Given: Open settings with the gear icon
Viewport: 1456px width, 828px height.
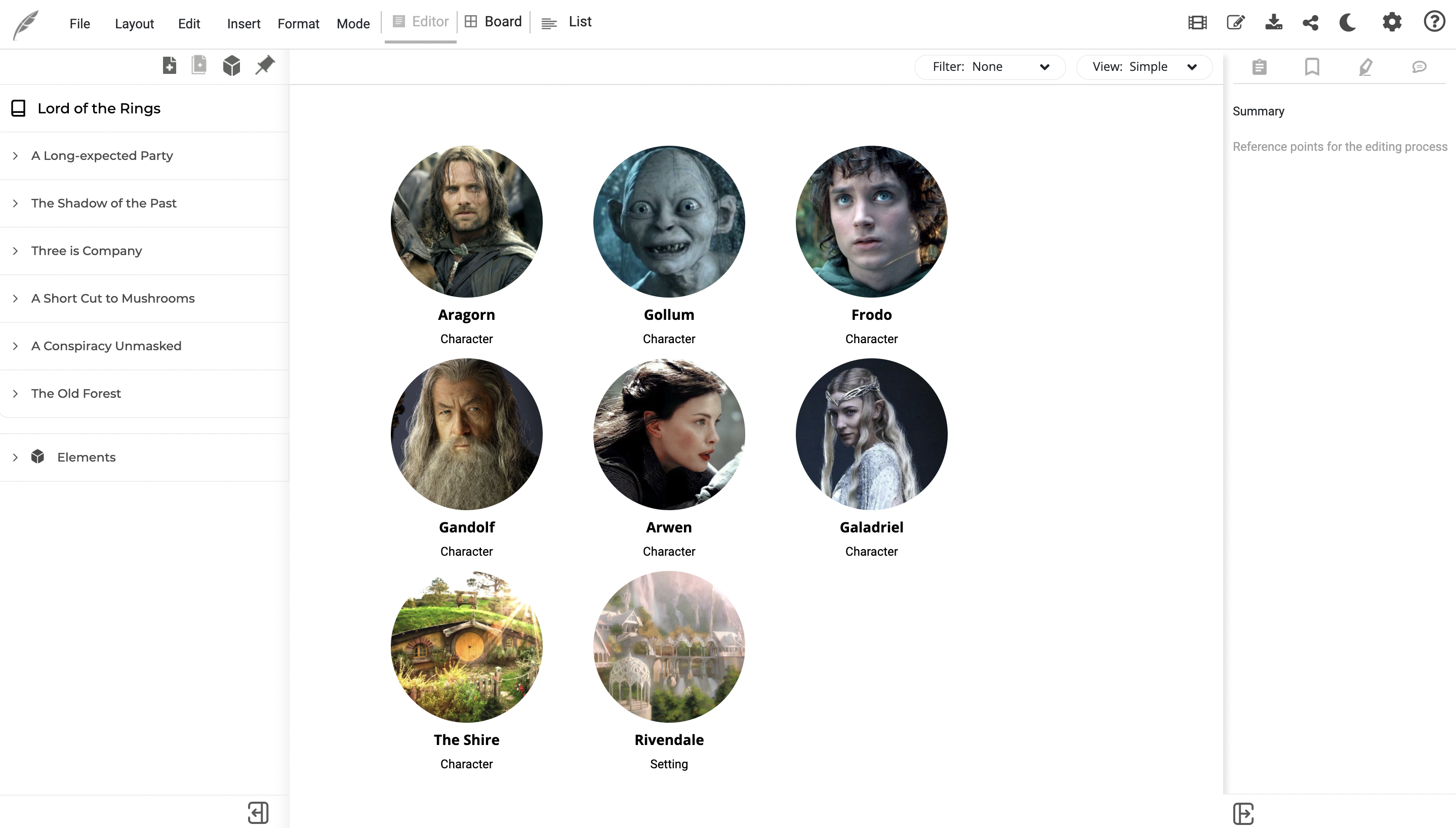Looking at the screenshot, I should [x=1392, y=23].
